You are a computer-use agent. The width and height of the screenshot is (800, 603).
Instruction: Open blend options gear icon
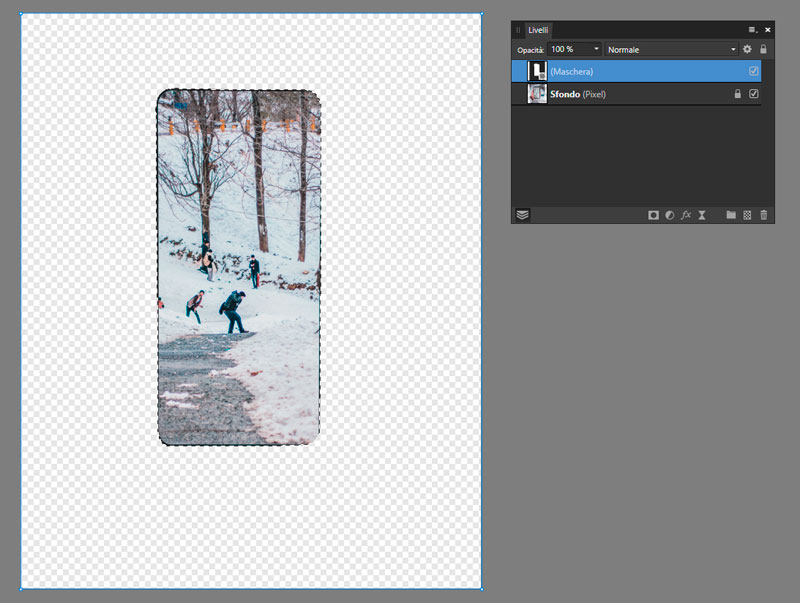click(x=747, y=49)
